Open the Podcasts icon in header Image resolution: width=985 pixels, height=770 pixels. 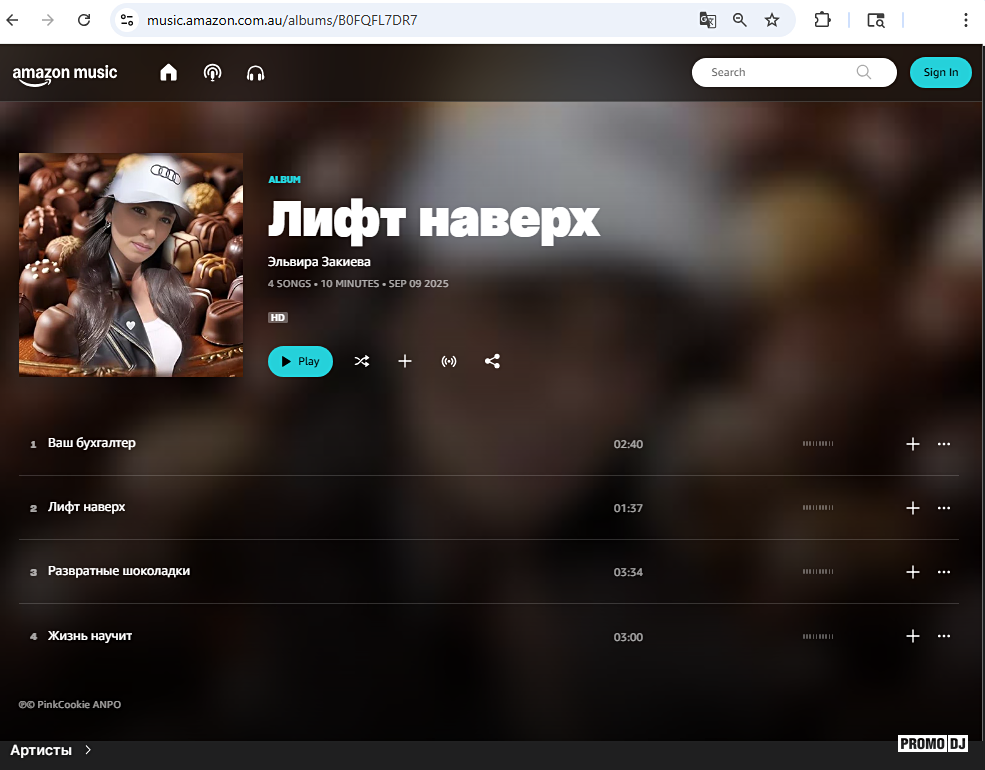[x=212, y=73]
